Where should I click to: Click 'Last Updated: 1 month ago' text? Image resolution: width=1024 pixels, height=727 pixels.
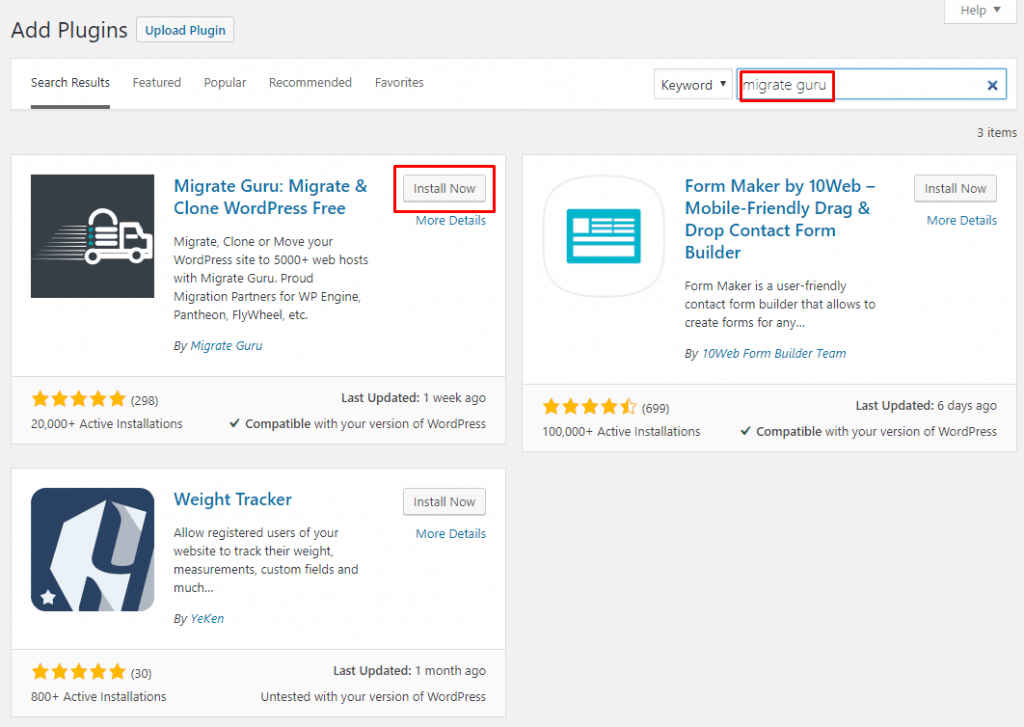coord(409,671)
